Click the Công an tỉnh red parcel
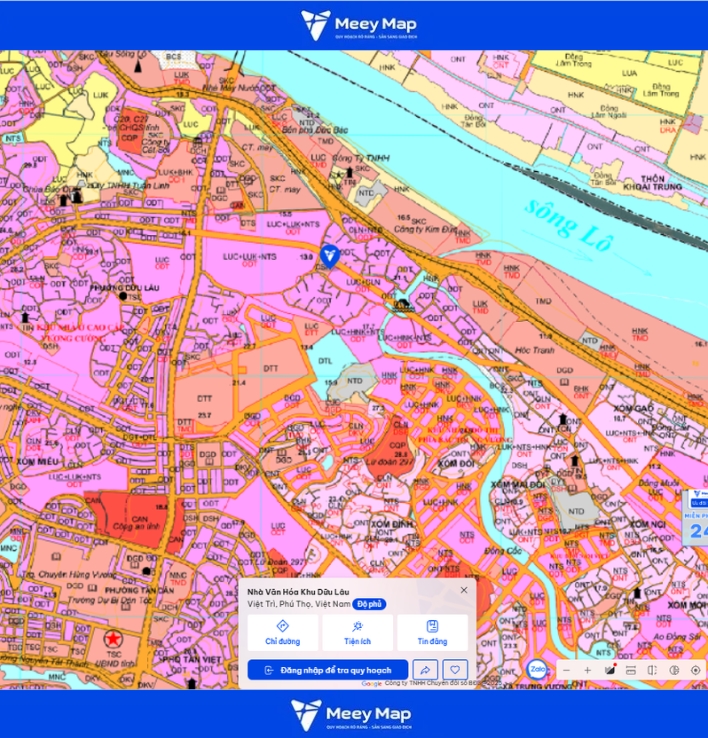This screenshot has height=738, width=708. [139, 522]
